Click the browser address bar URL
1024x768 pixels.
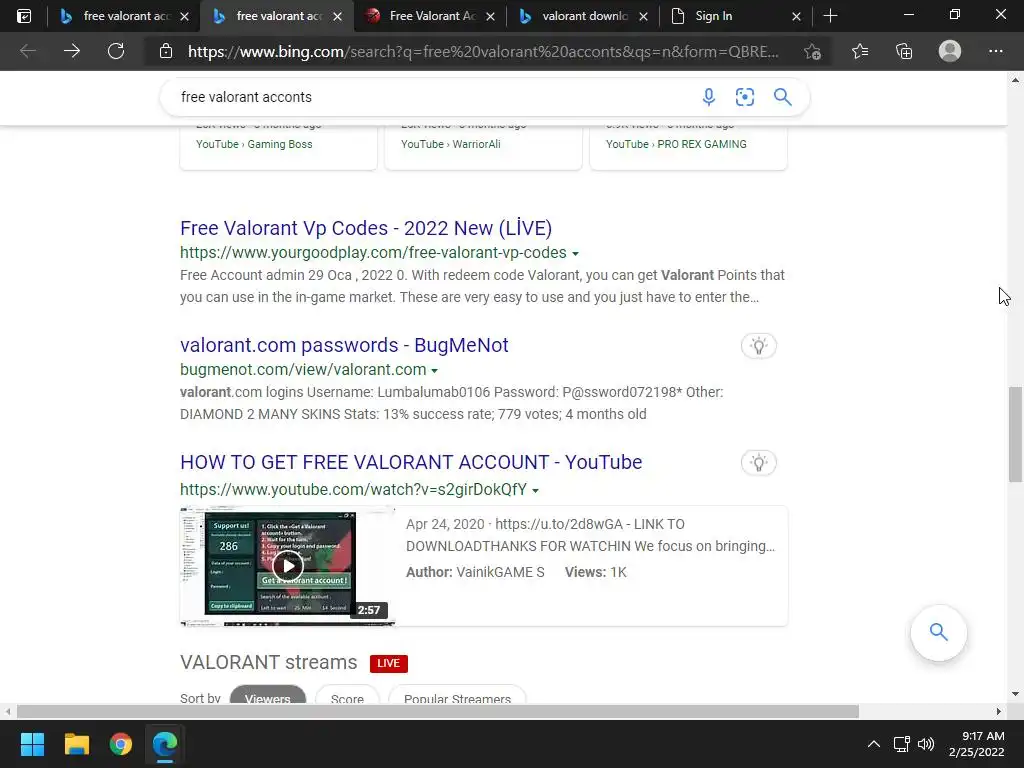[x=483, y=52]
